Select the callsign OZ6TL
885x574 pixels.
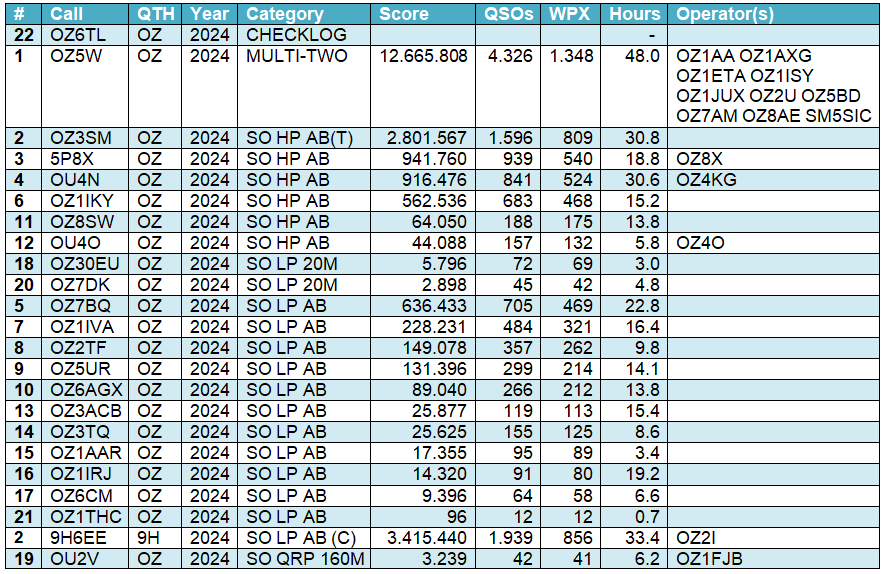[77, 35]
